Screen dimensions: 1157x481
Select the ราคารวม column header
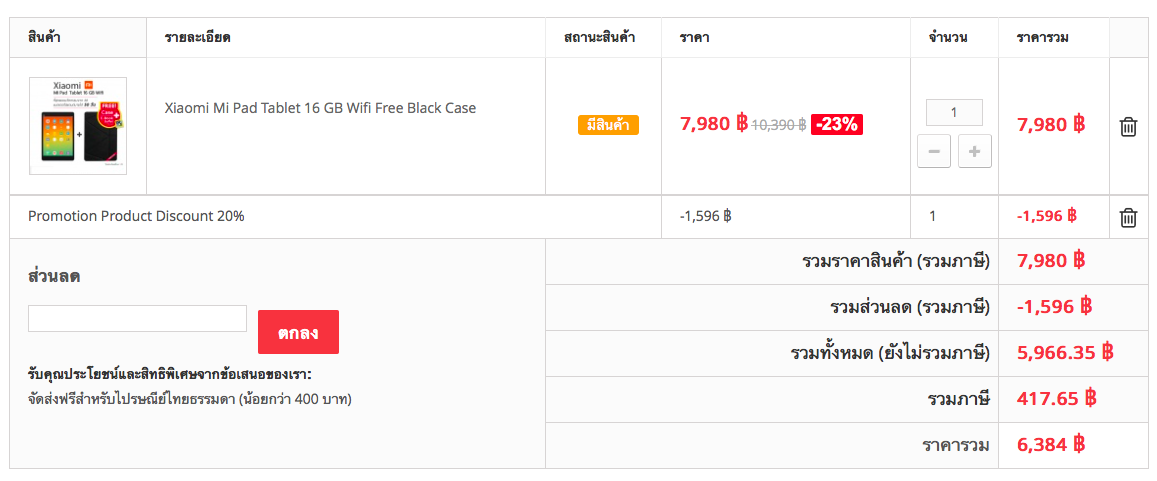(x=1043, y=37)
